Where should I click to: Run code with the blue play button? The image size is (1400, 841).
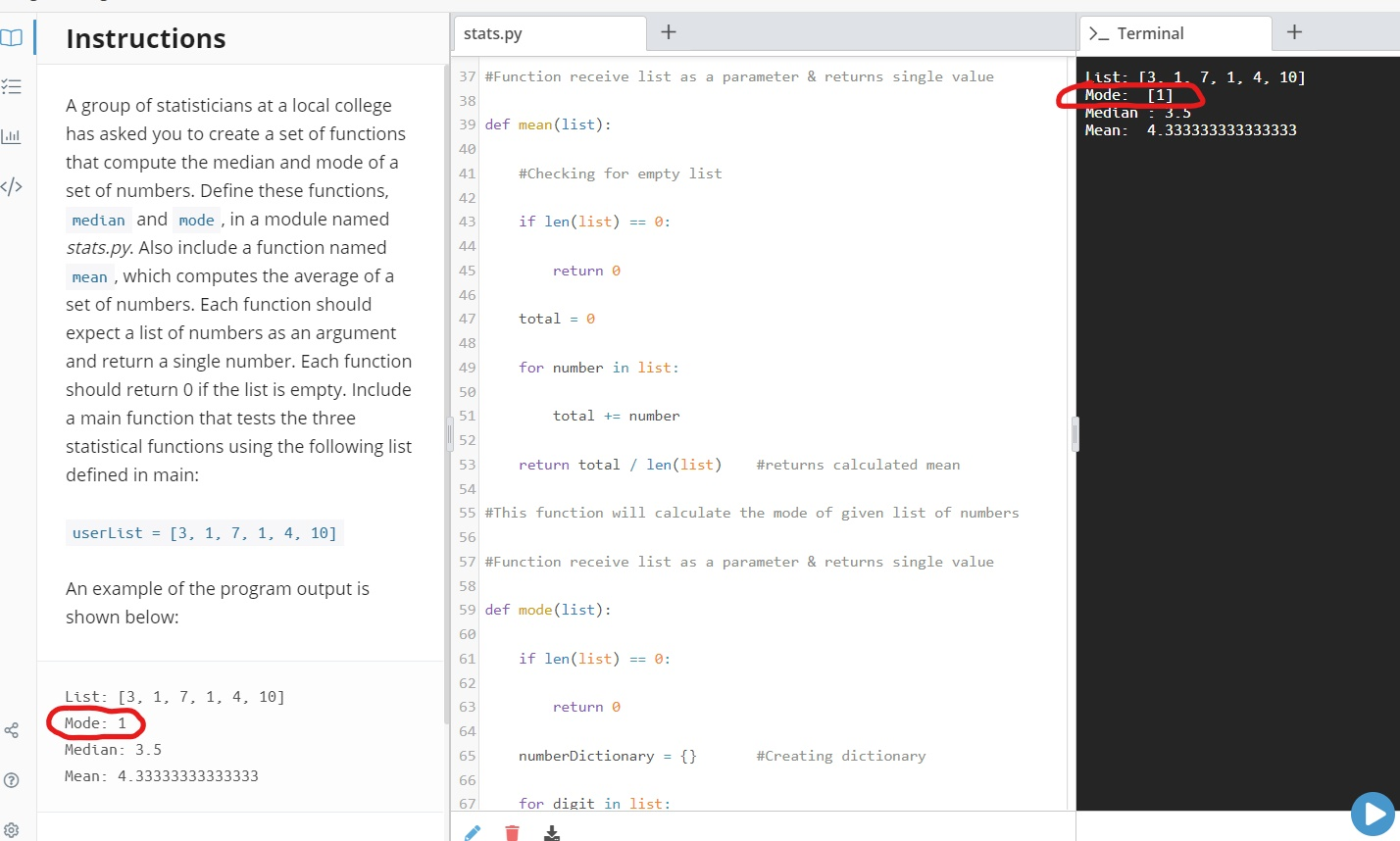point(1373,814)
